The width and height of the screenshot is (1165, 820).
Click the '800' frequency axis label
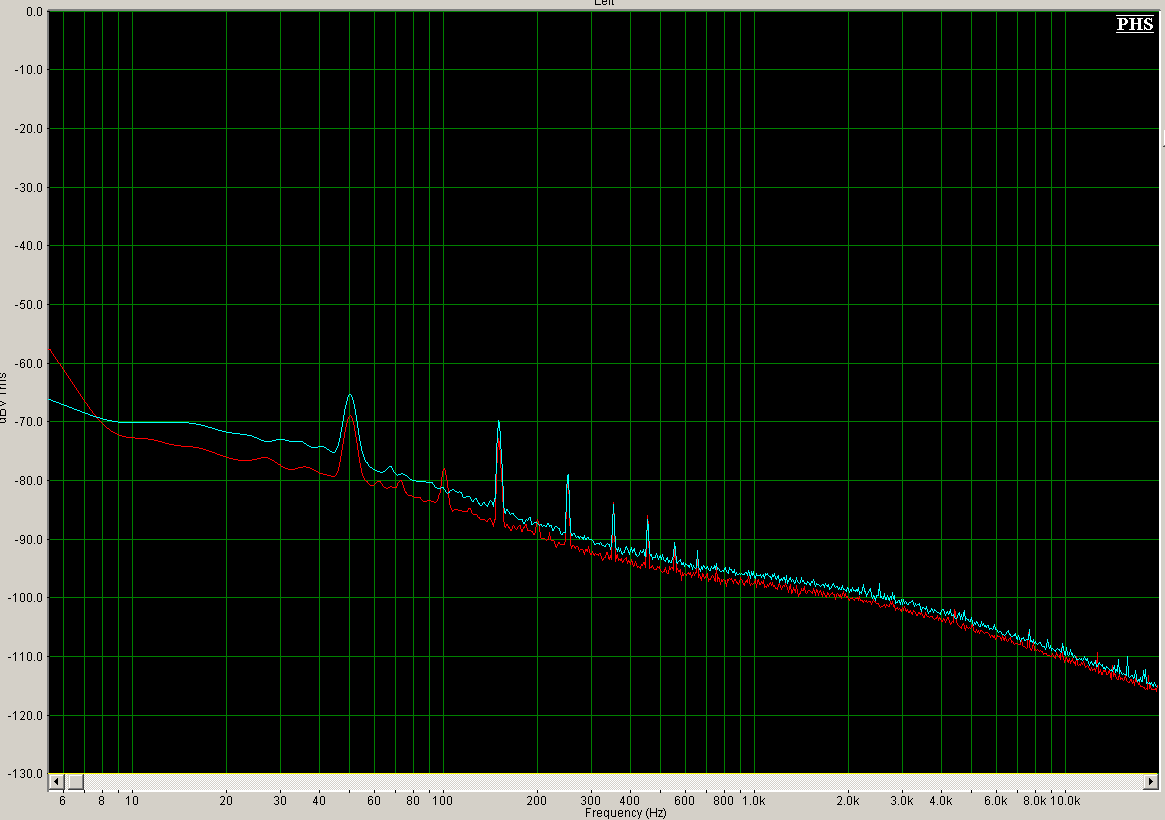(723, 801)
